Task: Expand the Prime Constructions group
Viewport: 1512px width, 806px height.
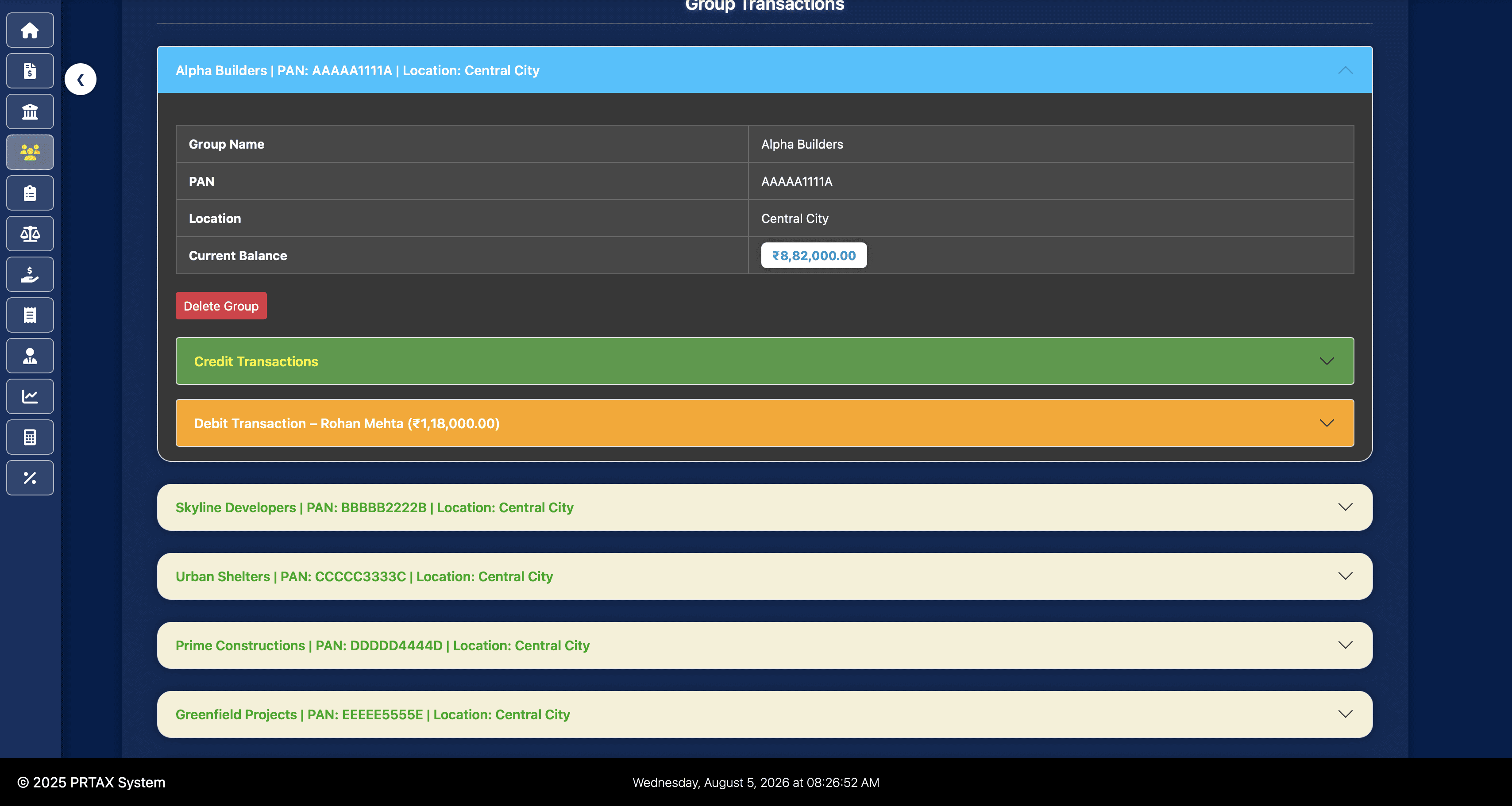Action: pos(765,645)
